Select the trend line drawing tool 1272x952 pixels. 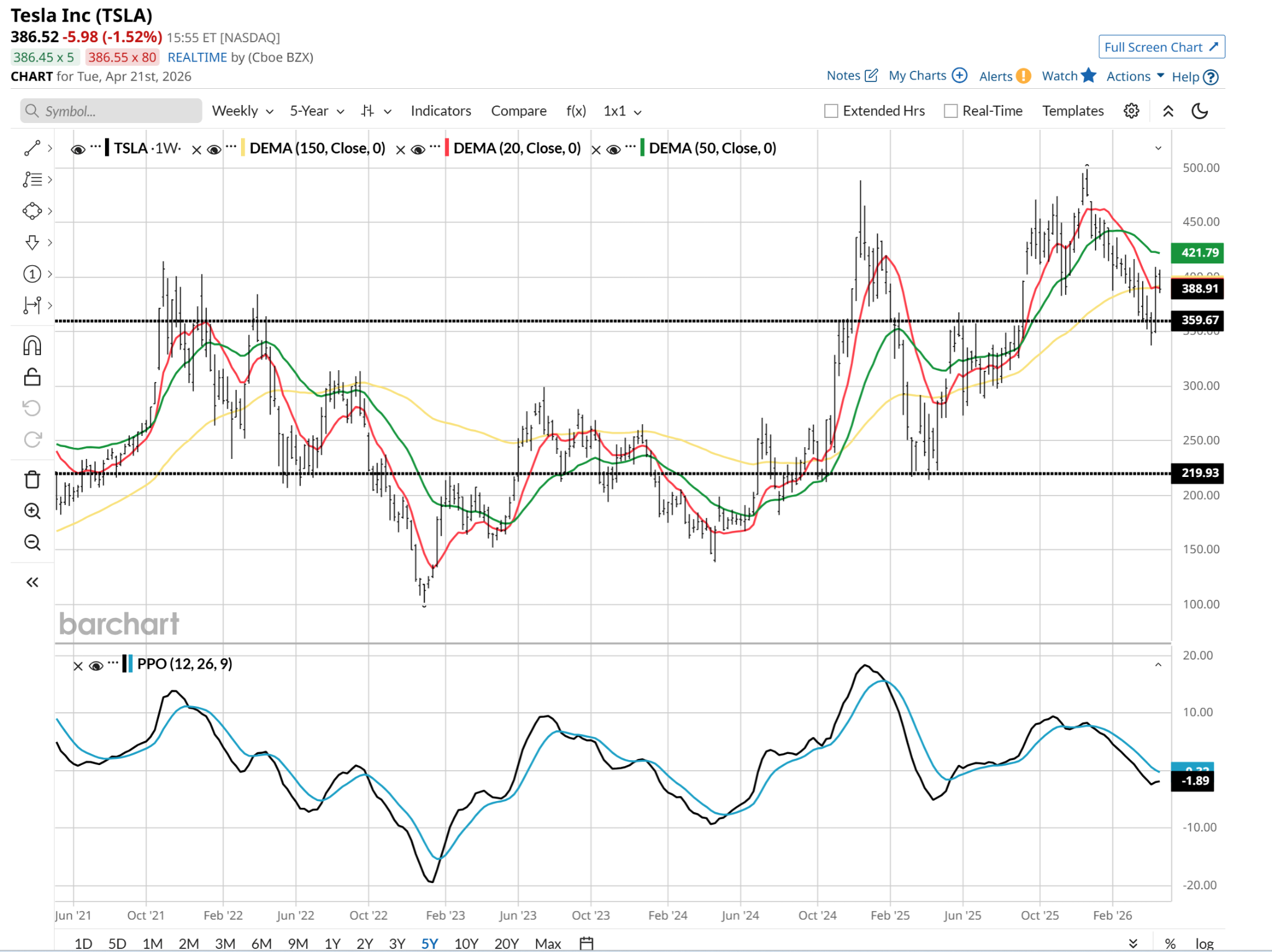click(x=32, y=148)
